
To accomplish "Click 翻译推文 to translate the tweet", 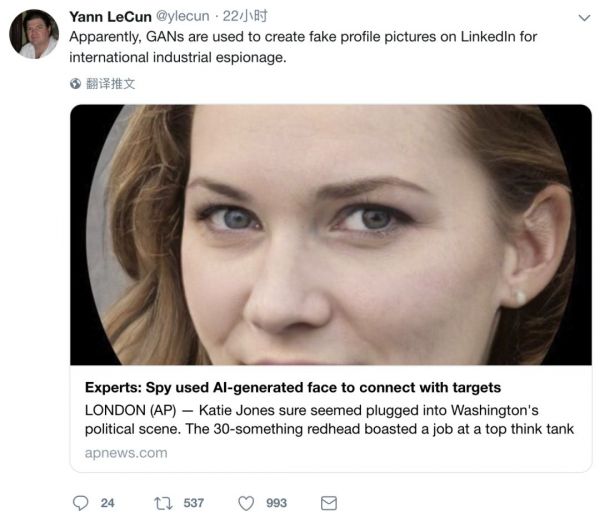I will [110, 84].
